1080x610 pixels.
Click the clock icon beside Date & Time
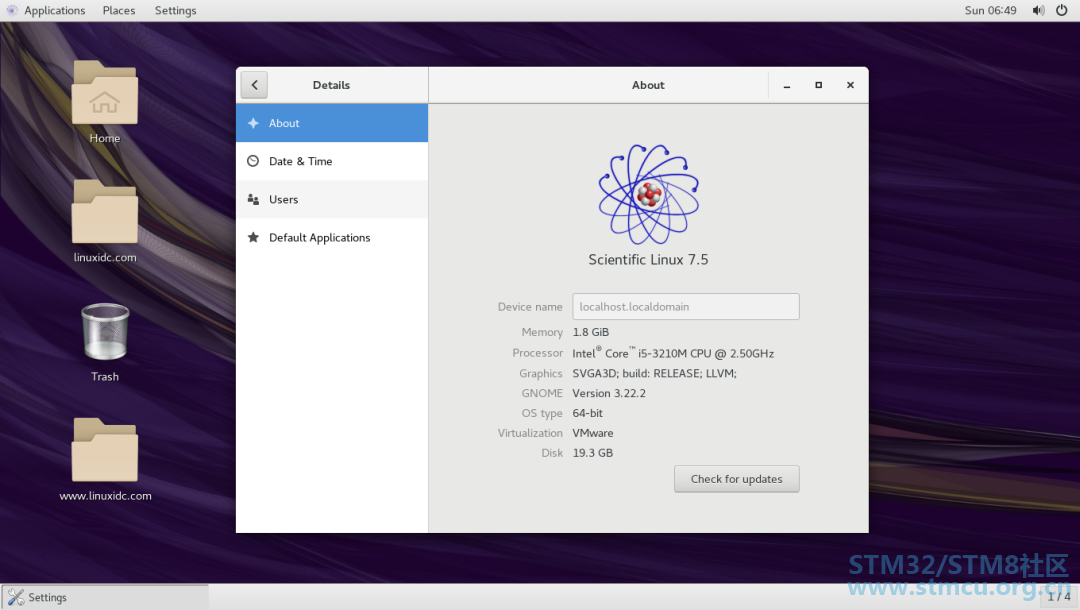[x=253, y=161]
